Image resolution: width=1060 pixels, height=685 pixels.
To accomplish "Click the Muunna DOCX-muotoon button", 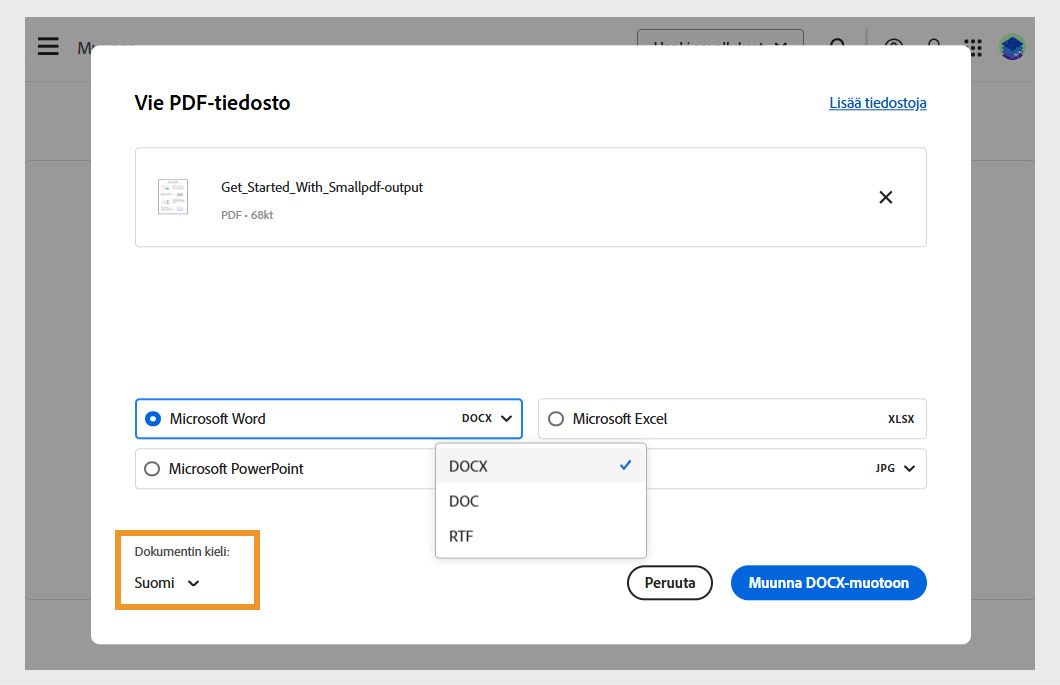I will (828, 583).
